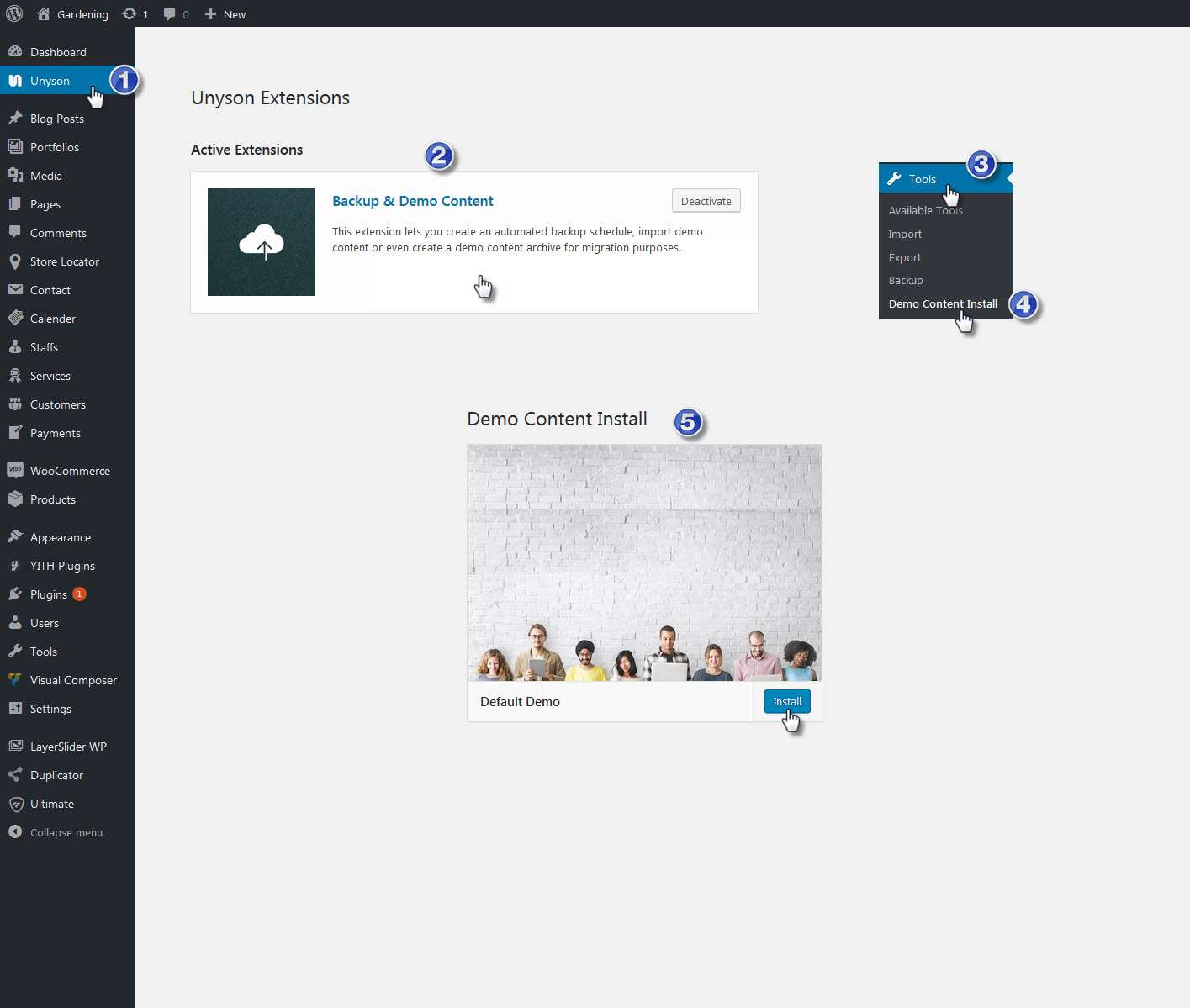This screenshot has height=1008, width=1190.
Task: Click the Duplicator icon
Action: 15,774
